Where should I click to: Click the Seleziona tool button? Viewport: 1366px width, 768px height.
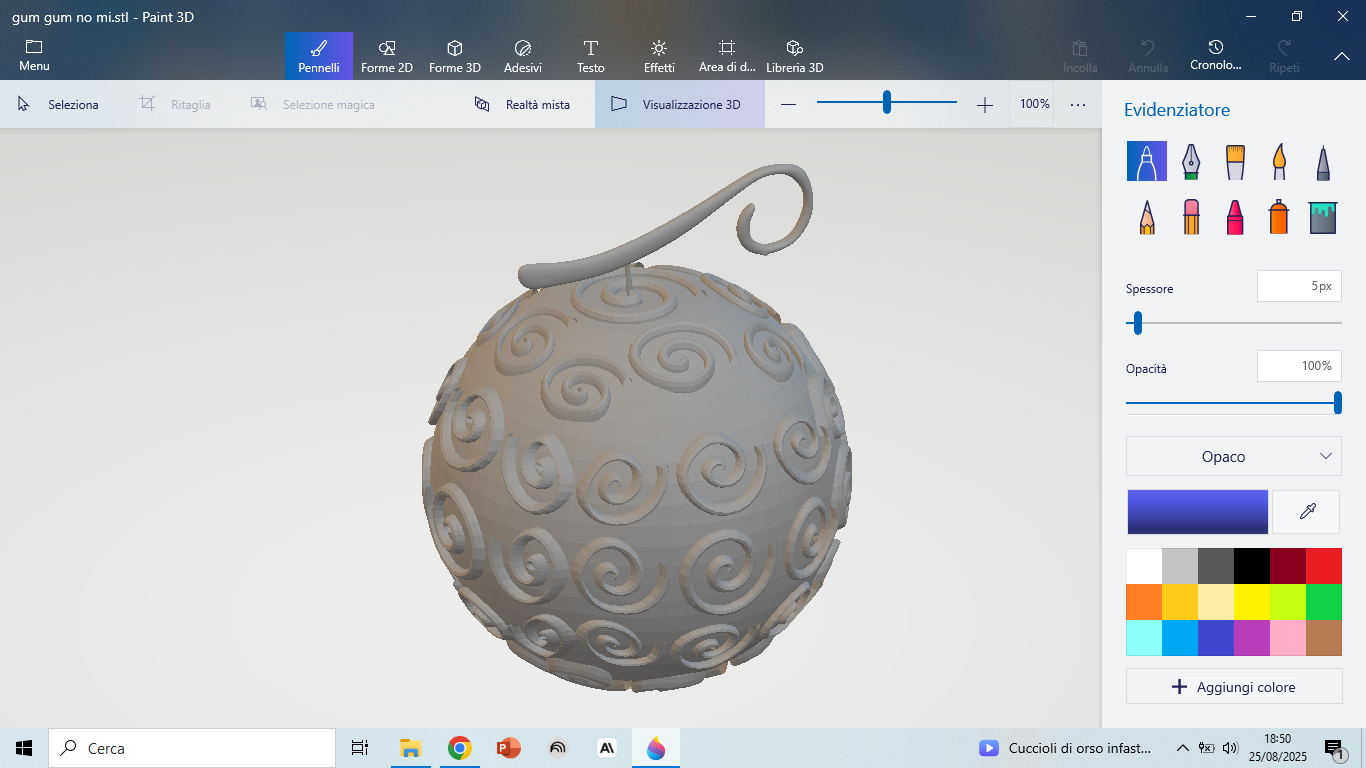click(59, 104)
